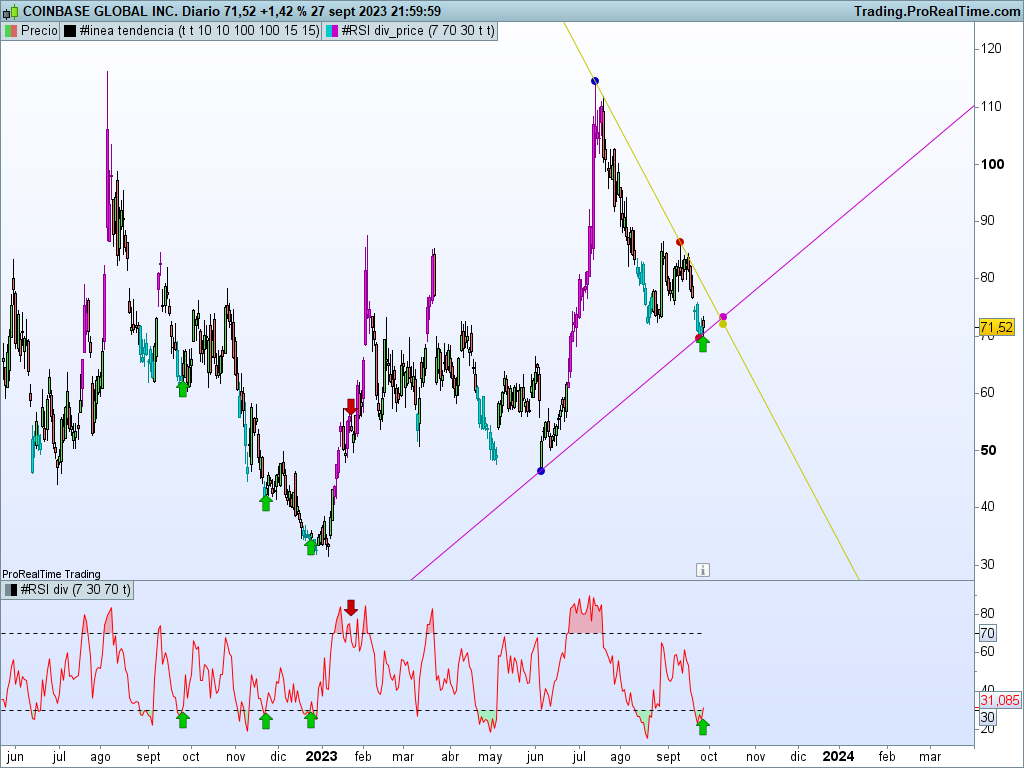This screenshot has width=1024, height=768.
Task: Click the red 31,085 RSI value label
Action: pos(1000,700)
